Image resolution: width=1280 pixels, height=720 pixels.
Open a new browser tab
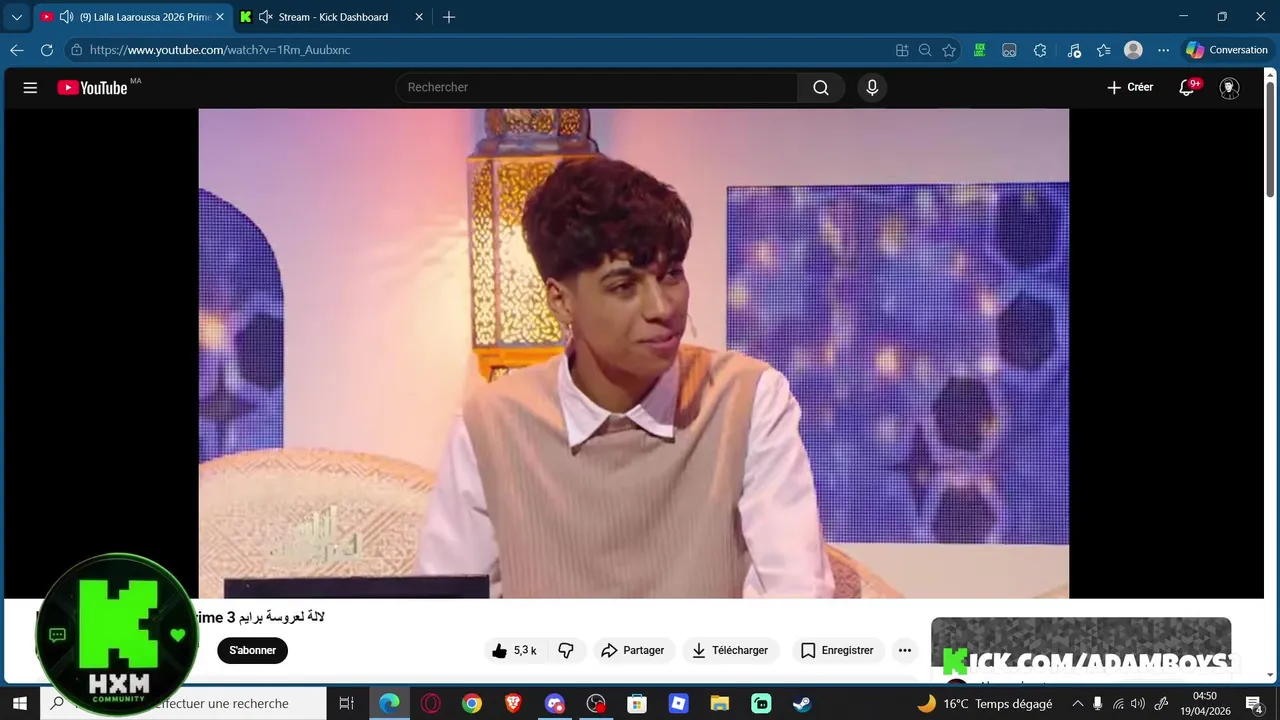449,17
